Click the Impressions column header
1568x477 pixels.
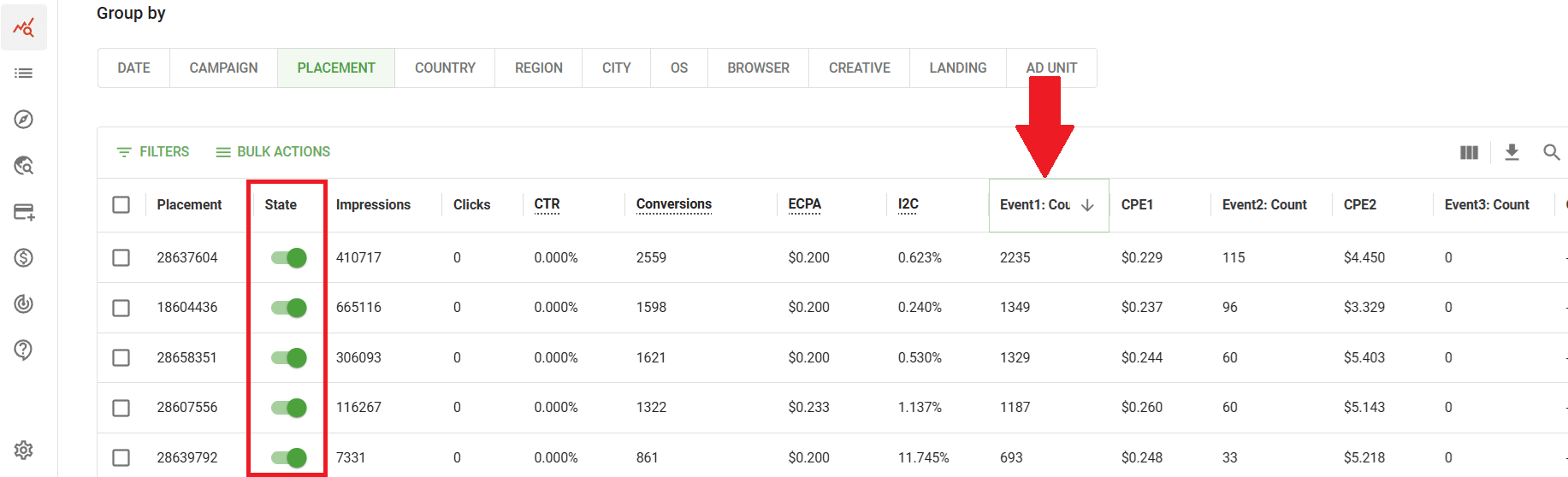click(x=373, y=205)
